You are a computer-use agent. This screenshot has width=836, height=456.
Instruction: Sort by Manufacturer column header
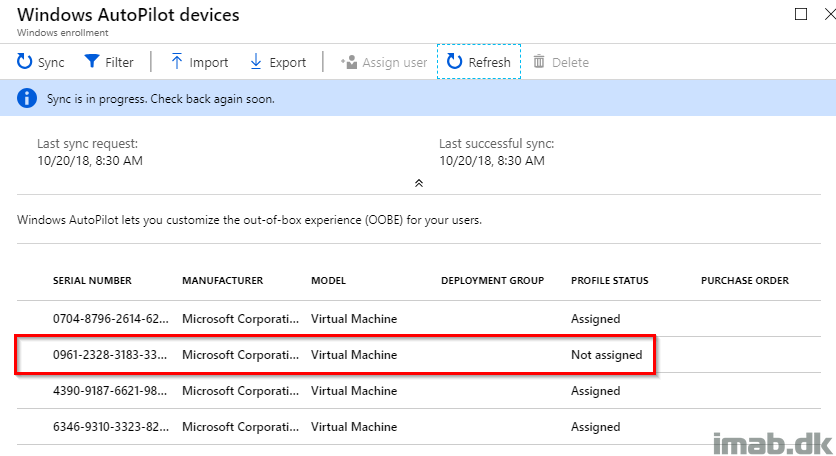point(222,281)
